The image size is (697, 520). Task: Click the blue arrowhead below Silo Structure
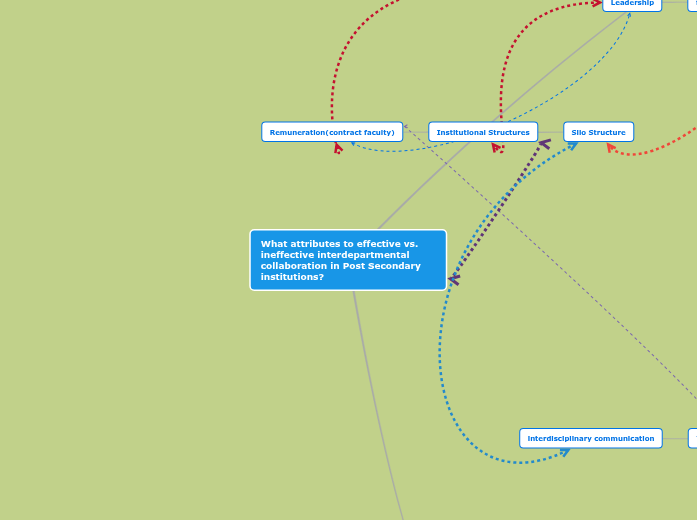coord(572,145)
